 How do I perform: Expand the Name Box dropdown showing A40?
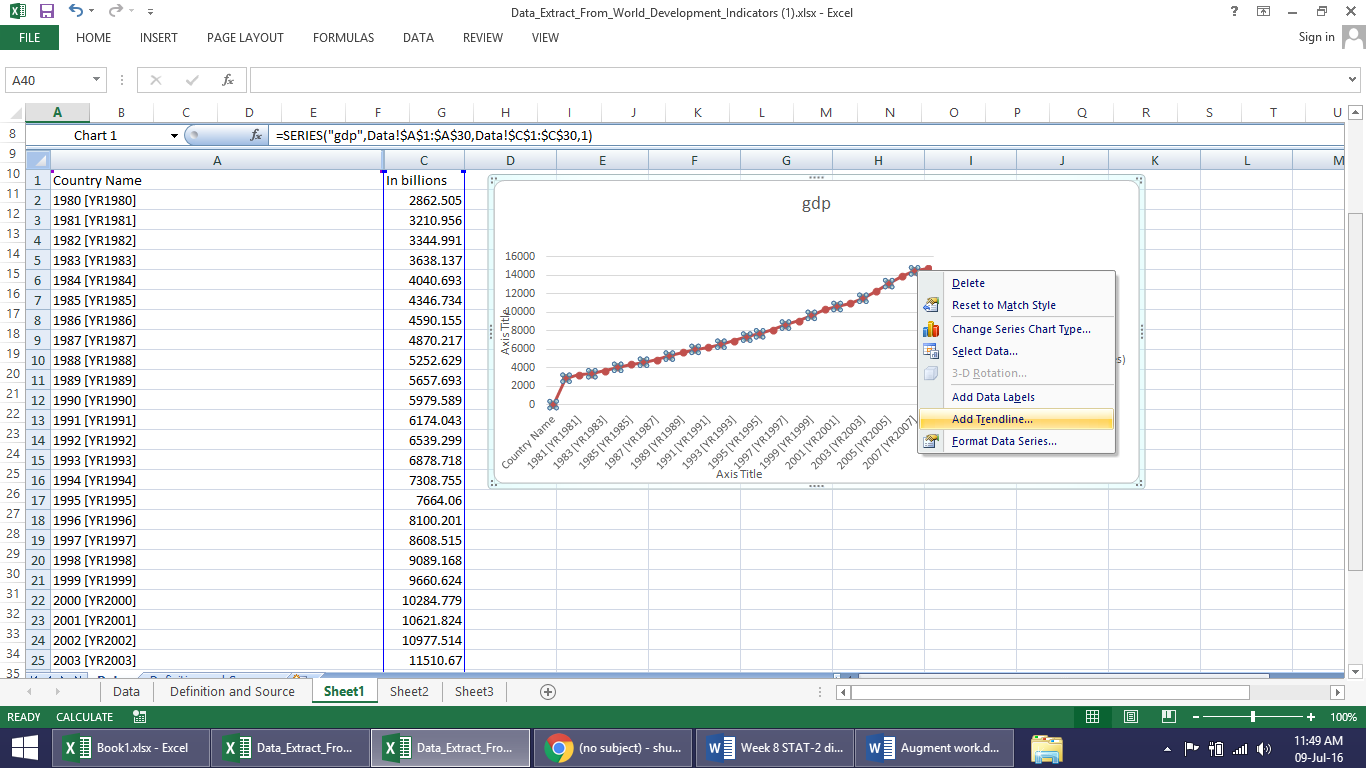coord(97,80)
